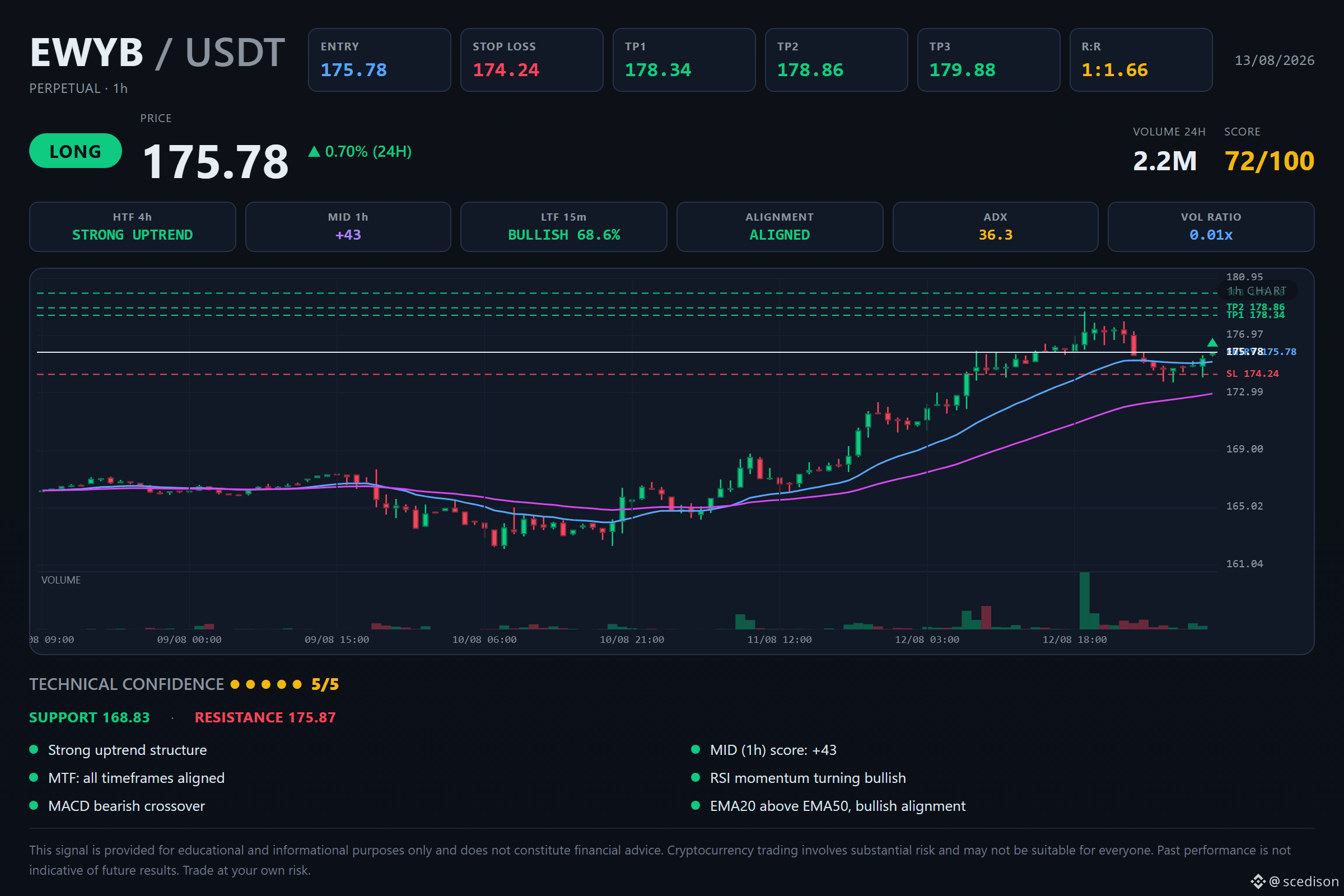This screenshot has width=1344, height=896.
Task: Click the TP1 178.34 chart label
Action: coord(1256,315)
